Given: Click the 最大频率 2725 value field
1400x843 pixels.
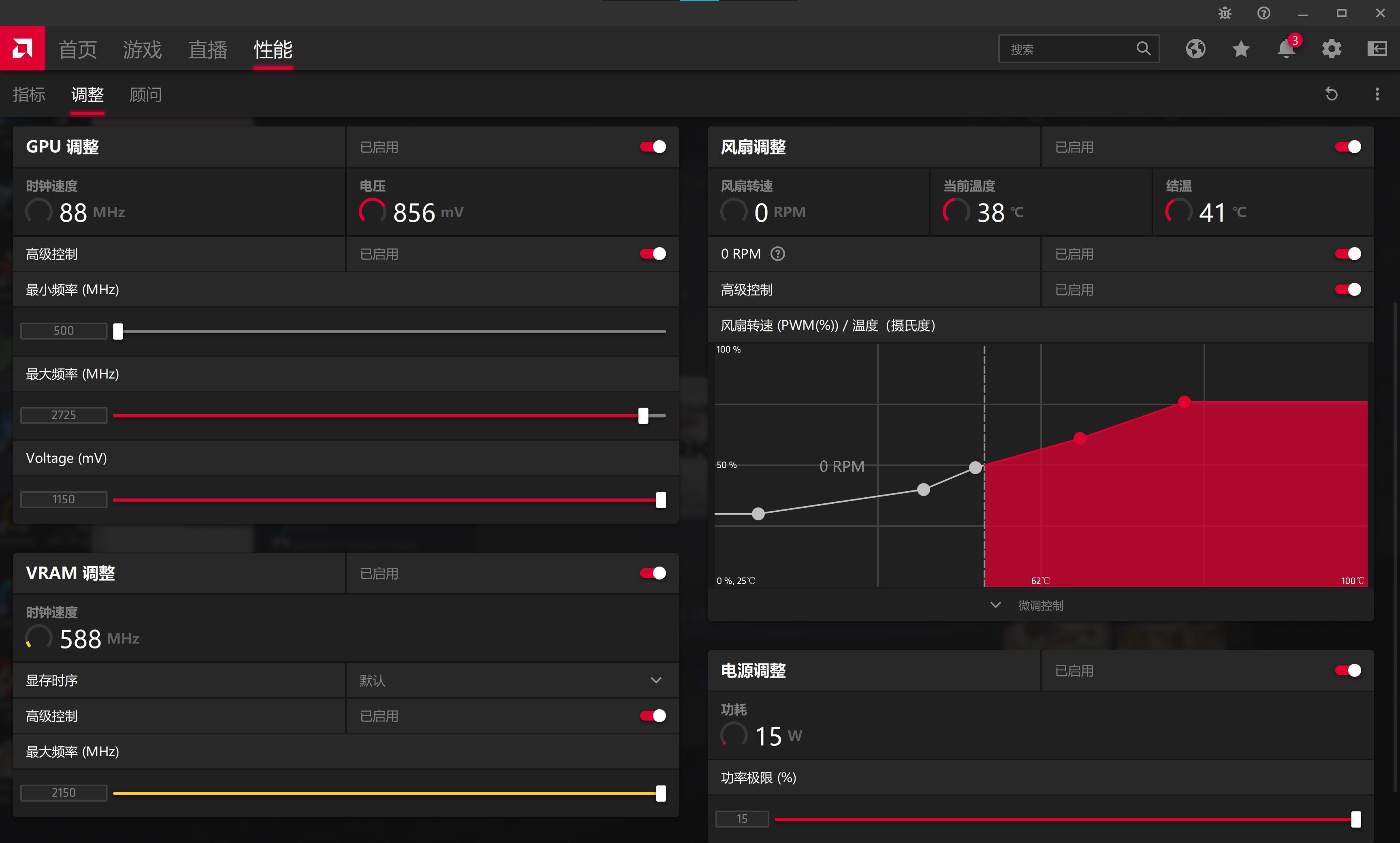Looking at the screenshot, I should (x=64, y=415).
